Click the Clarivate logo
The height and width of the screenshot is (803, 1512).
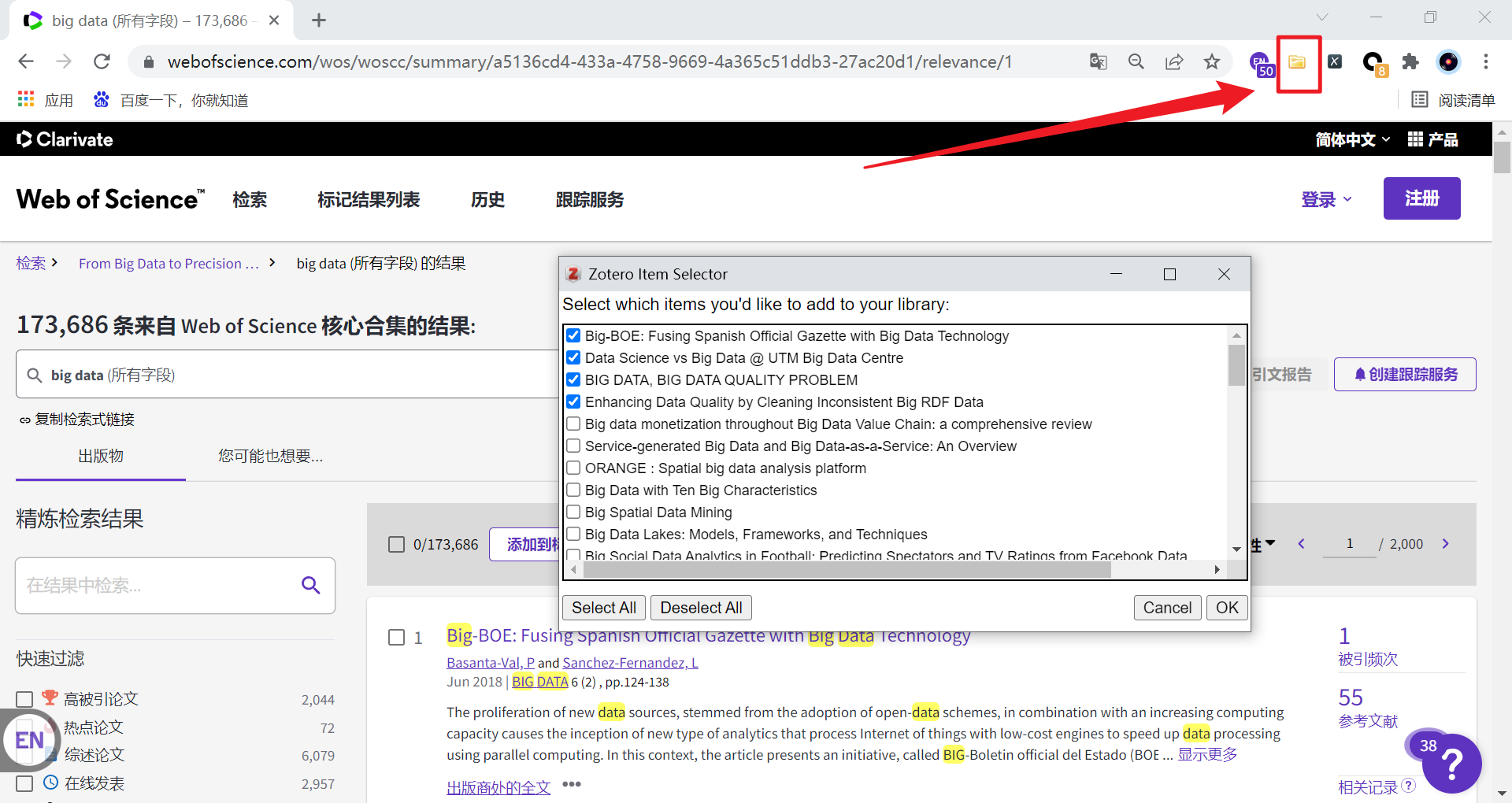[65, 139]
